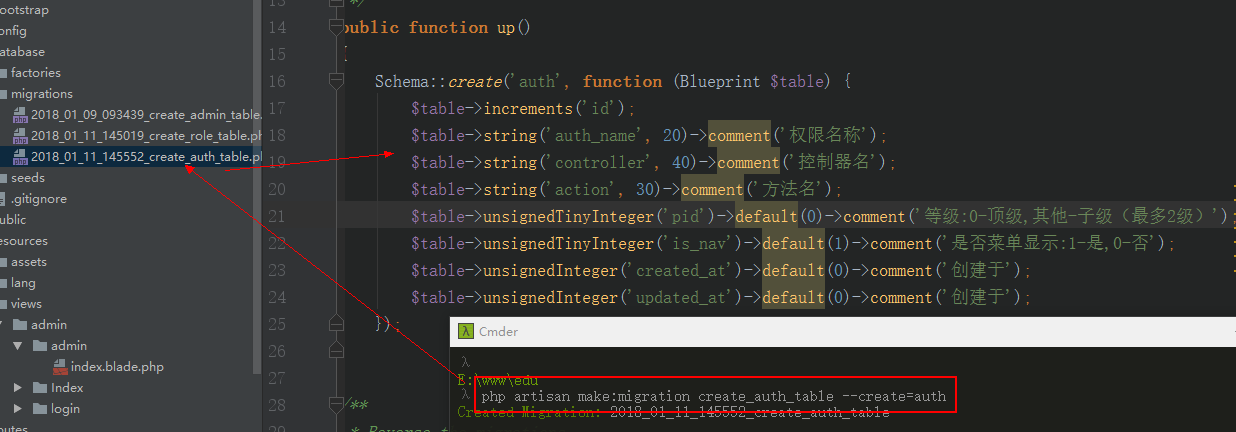Expand the Index folder arrow
Screen dimensions: 1236x432
click(x=18, y=388)
